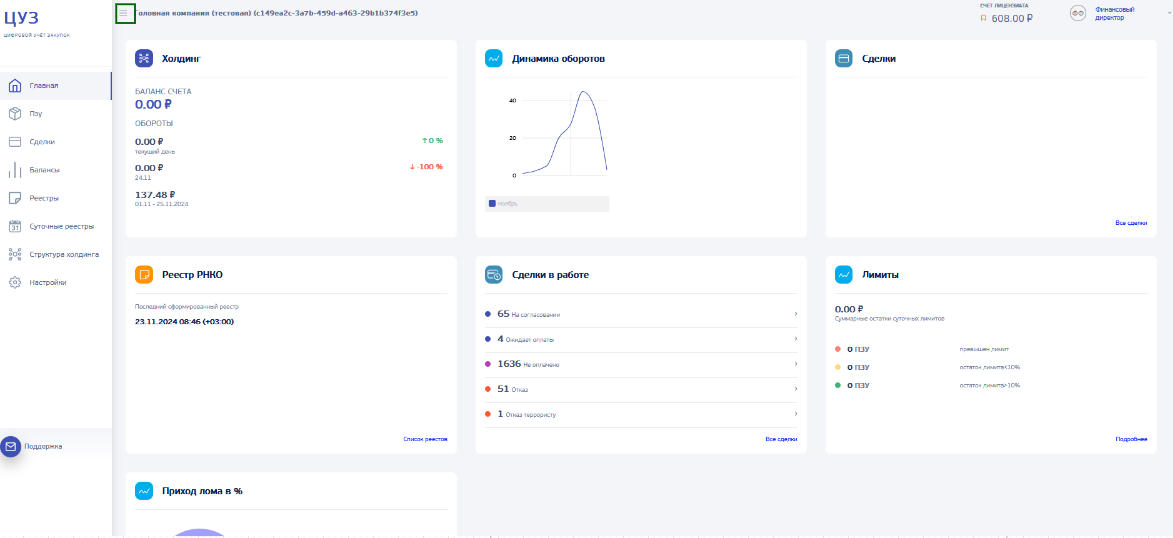Expand the На согласовании row chevron
The height and width of the screenshot is (538, 1173).
(x=796, y=314)
